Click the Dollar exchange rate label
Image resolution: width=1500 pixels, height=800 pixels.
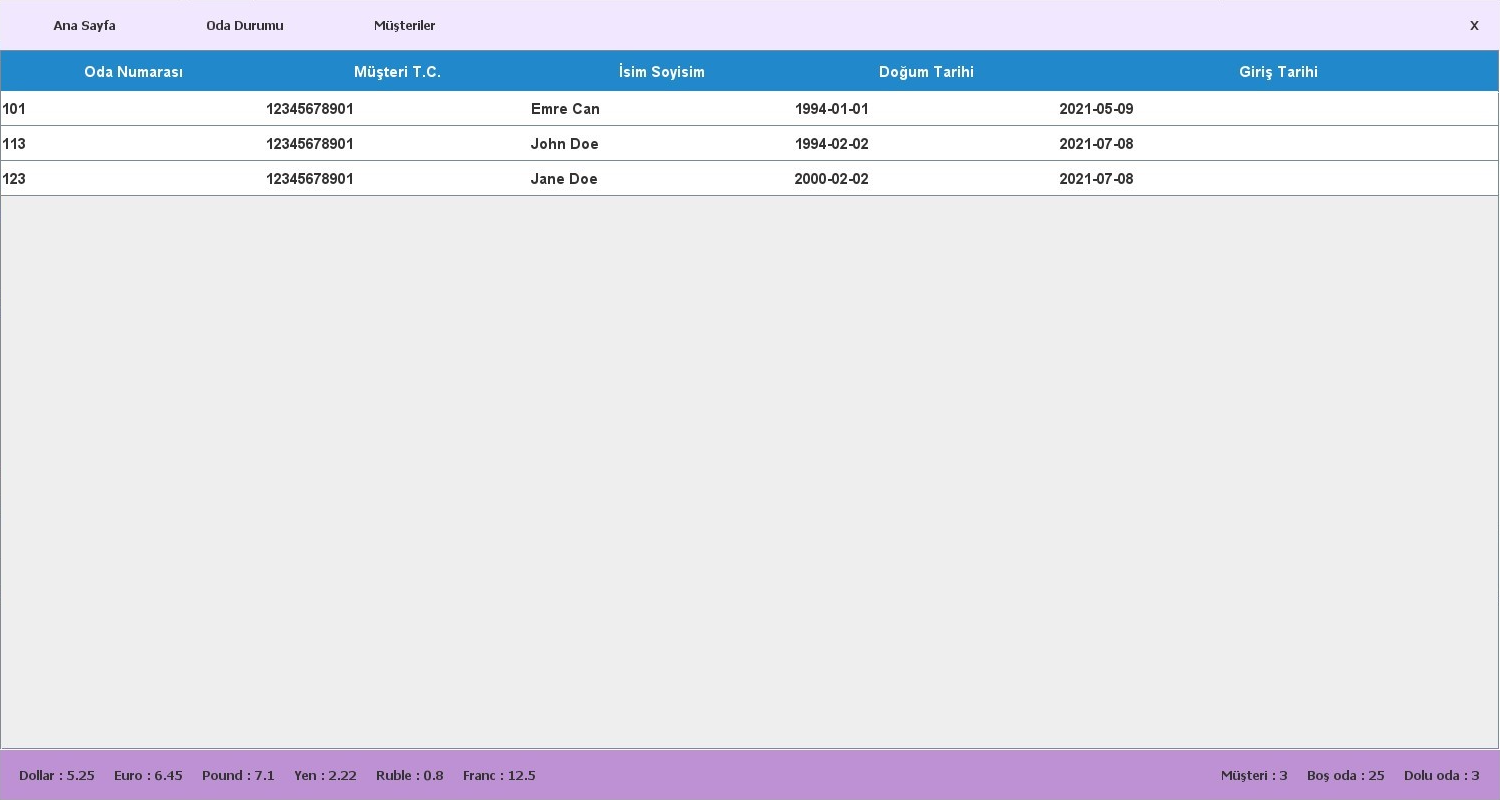click(57, 775)
